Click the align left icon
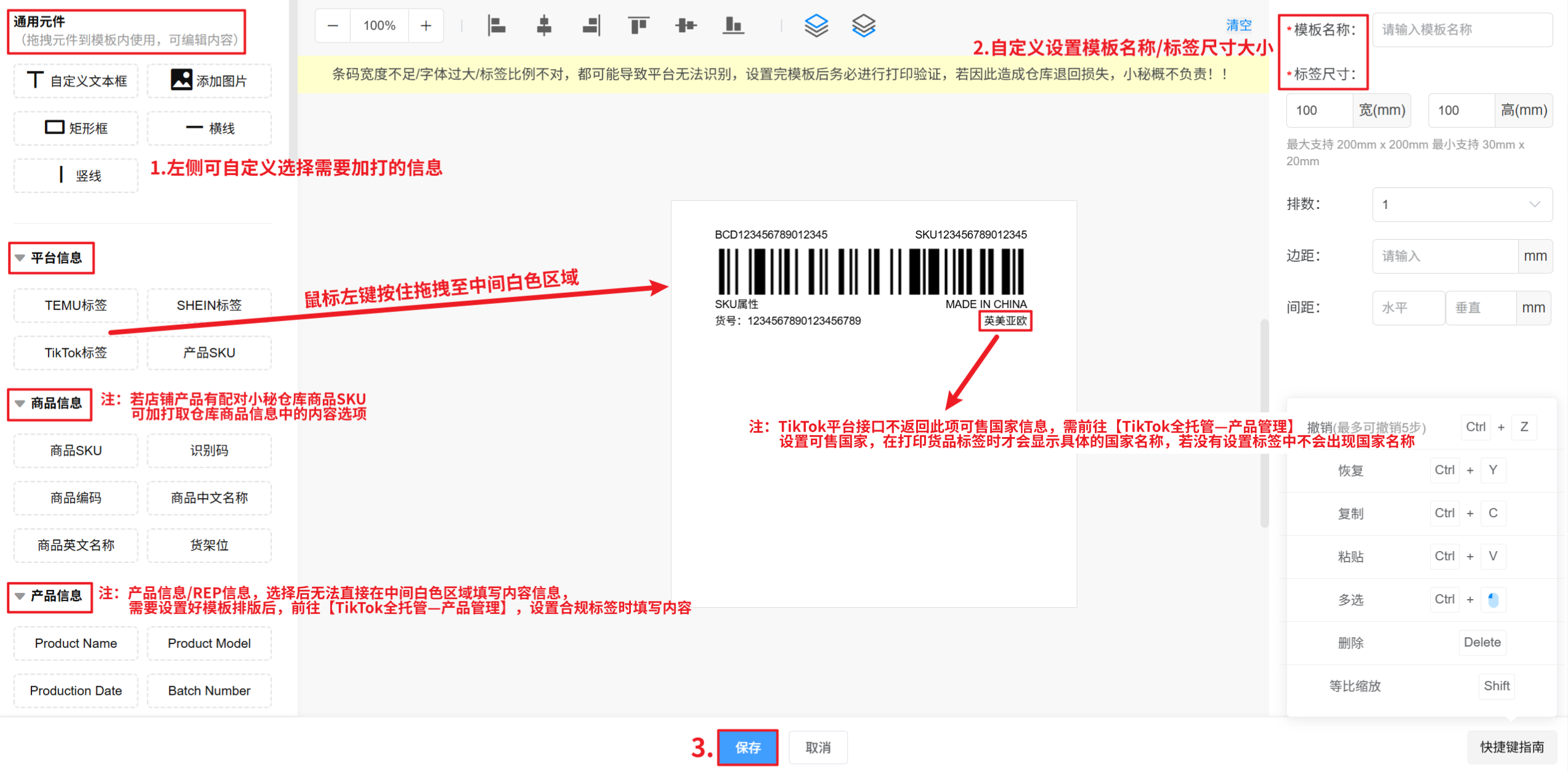1568x773 pixels. (496, 26)
